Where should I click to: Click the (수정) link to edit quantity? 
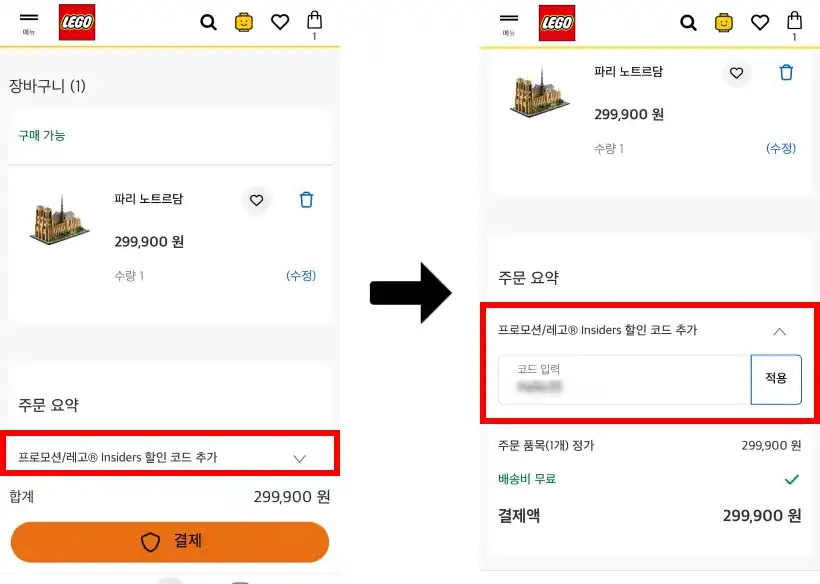point(303,275)
